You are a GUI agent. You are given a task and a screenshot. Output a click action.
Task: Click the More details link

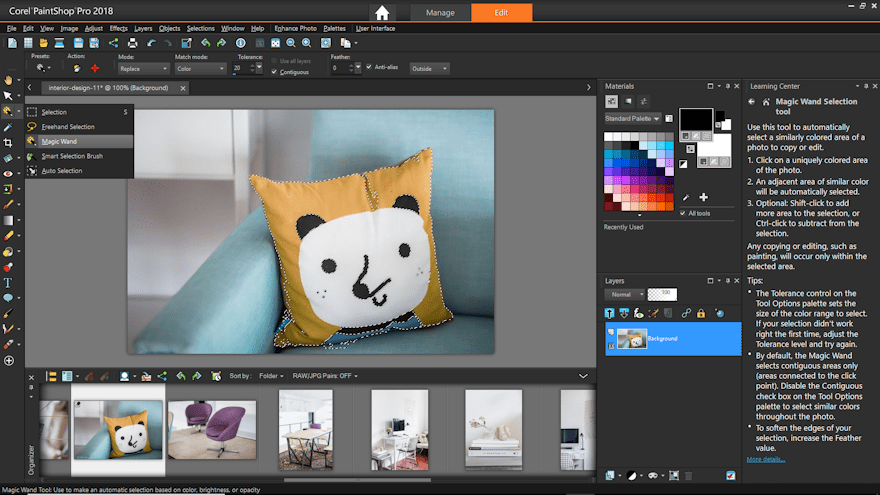765,459
